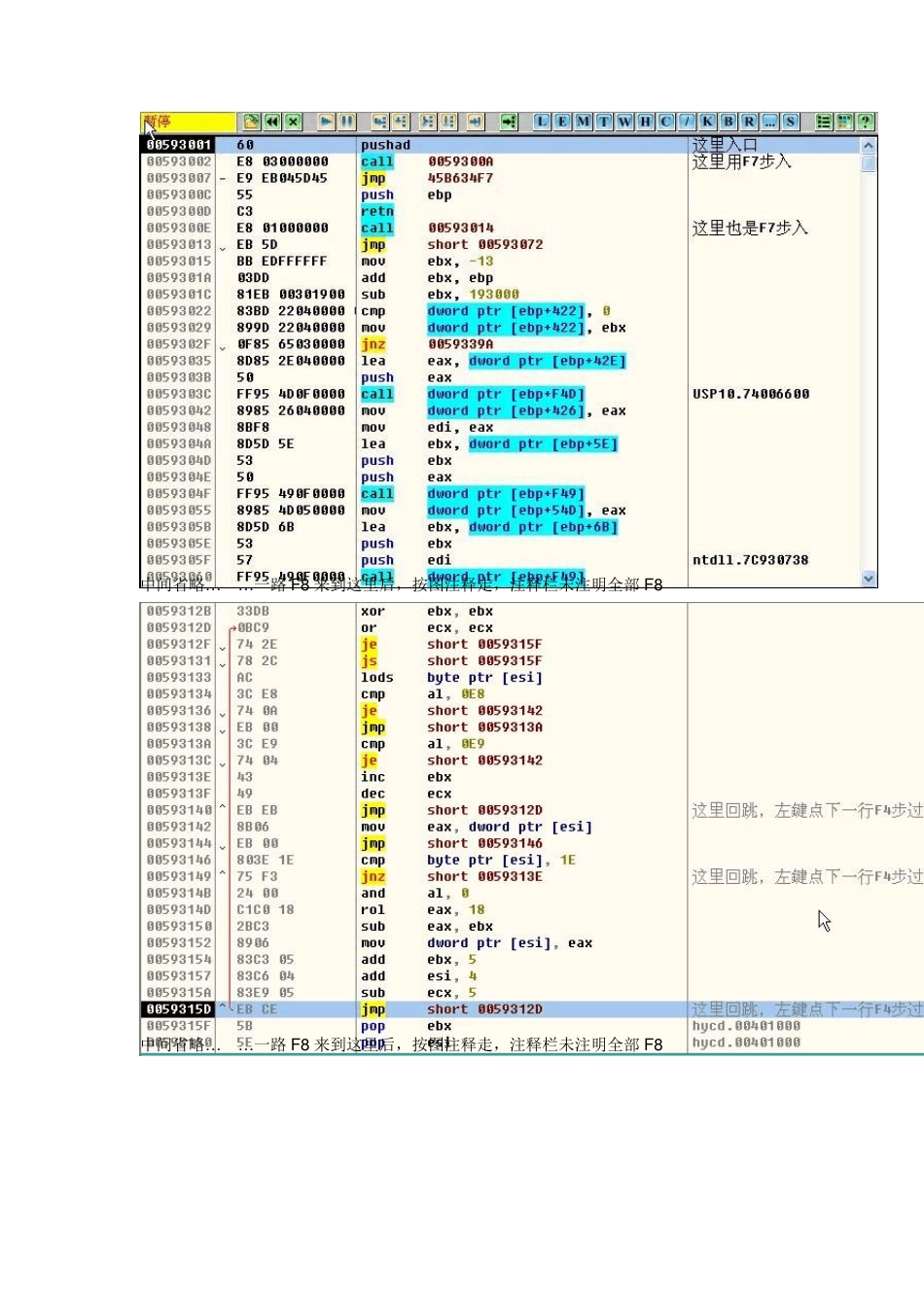Click the Trace into toolbar icon
Screen dimensions: 924x1307
[428, 122]
